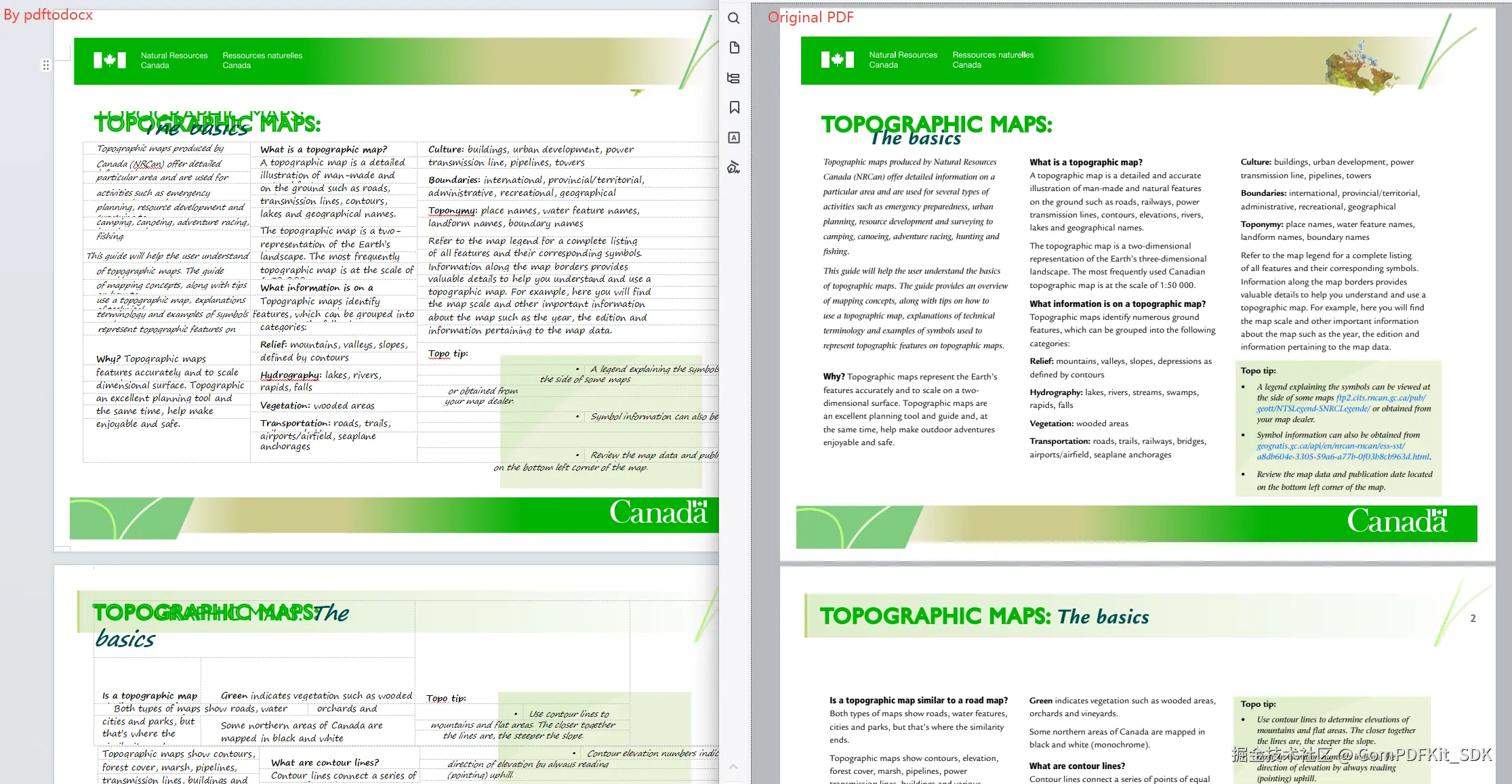Click 'Toponymy:' label in the original PDF
This screenshot has height=784, width=1512.
(1262, 225)
